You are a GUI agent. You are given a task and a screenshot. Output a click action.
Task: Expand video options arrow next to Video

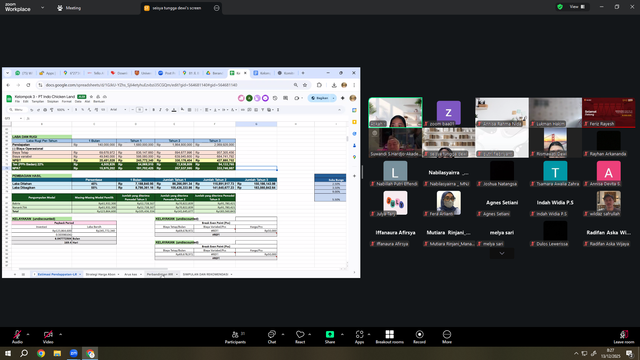(60, 334)
